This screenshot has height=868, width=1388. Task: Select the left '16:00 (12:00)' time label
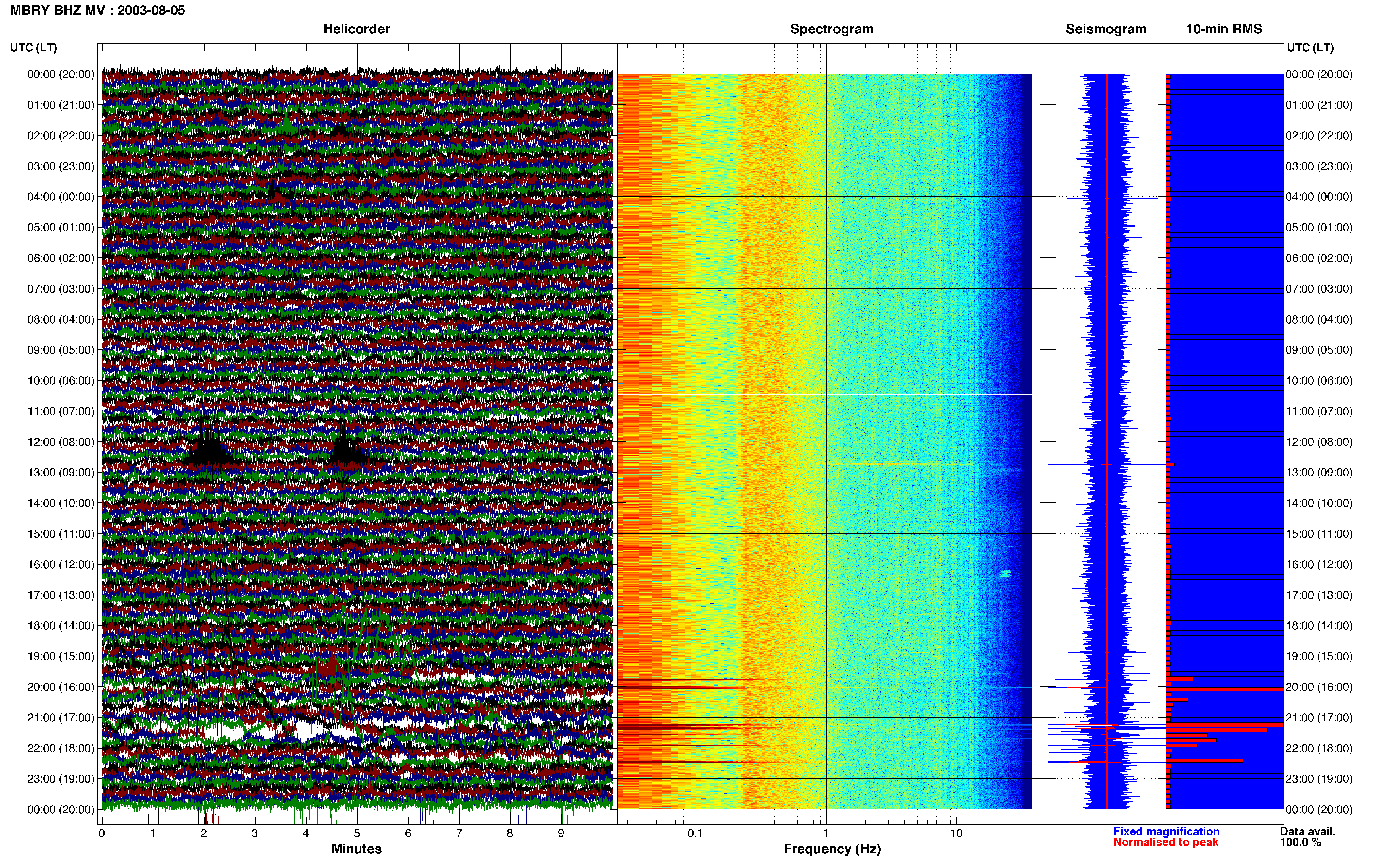[61, 564]
